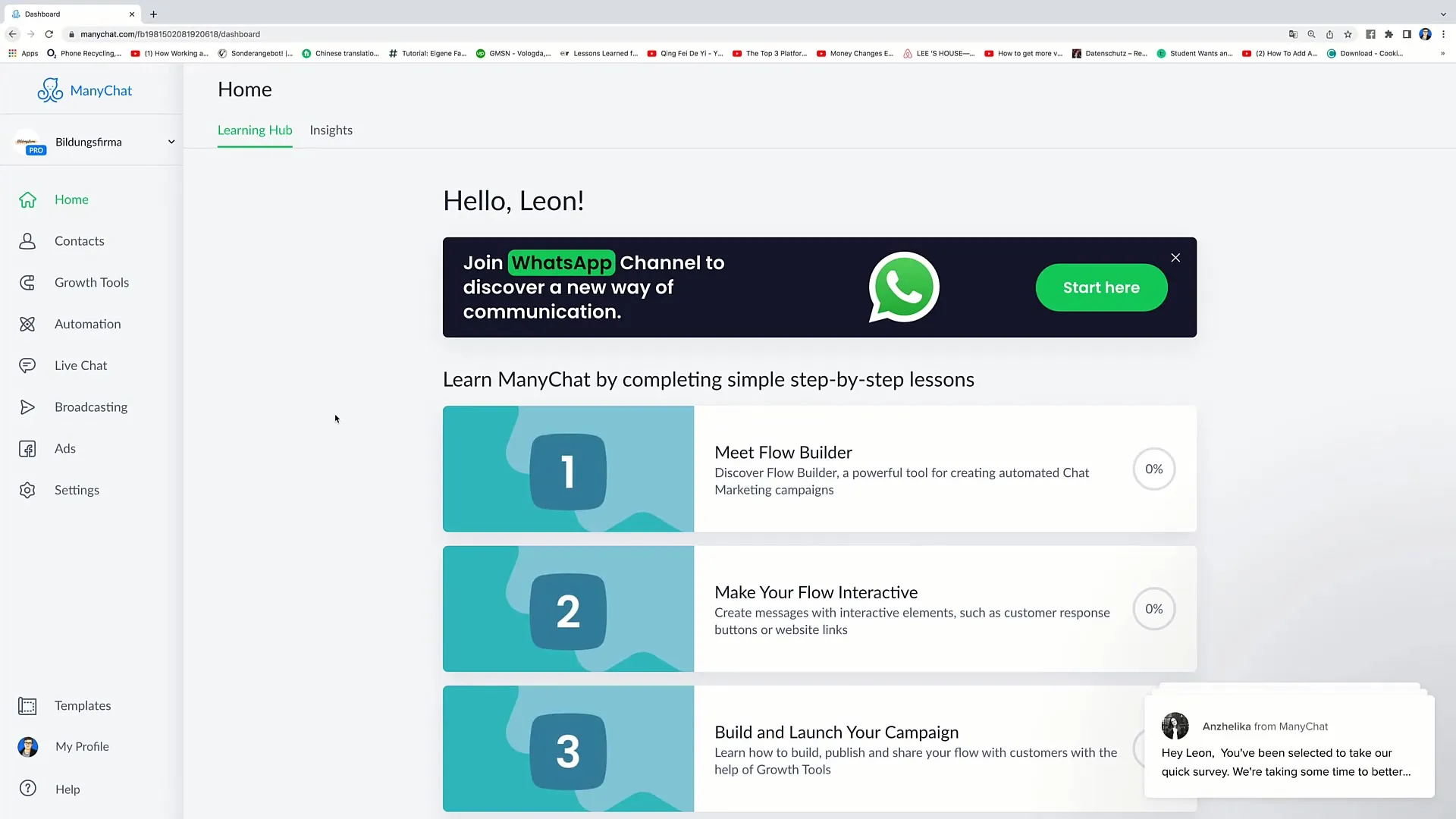This screenshot has width=1456, height=819.
Task: Open the Contacts section
Action: pyautogui.click(x=79, y=240)
